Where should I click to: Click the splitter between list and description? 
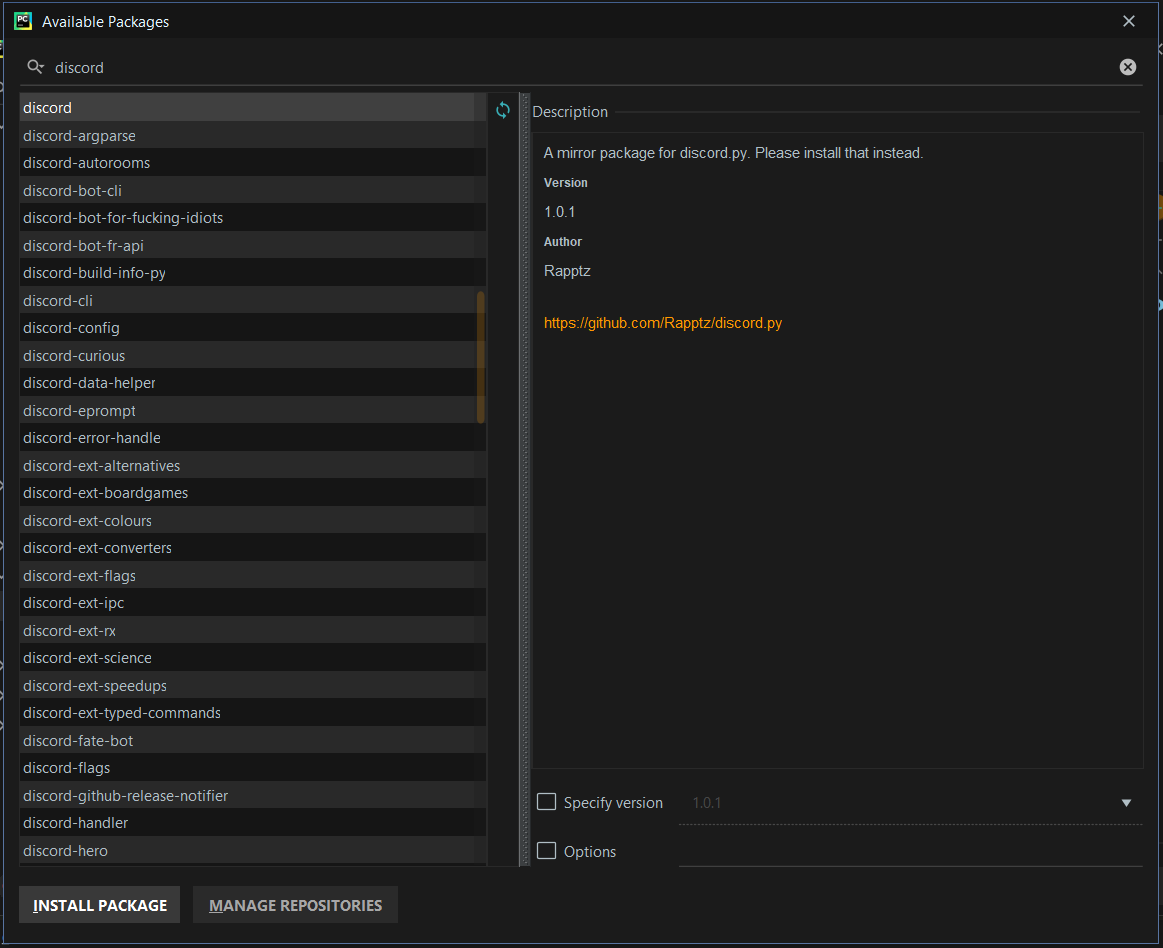pyautogui.click(x=525, y=479)
